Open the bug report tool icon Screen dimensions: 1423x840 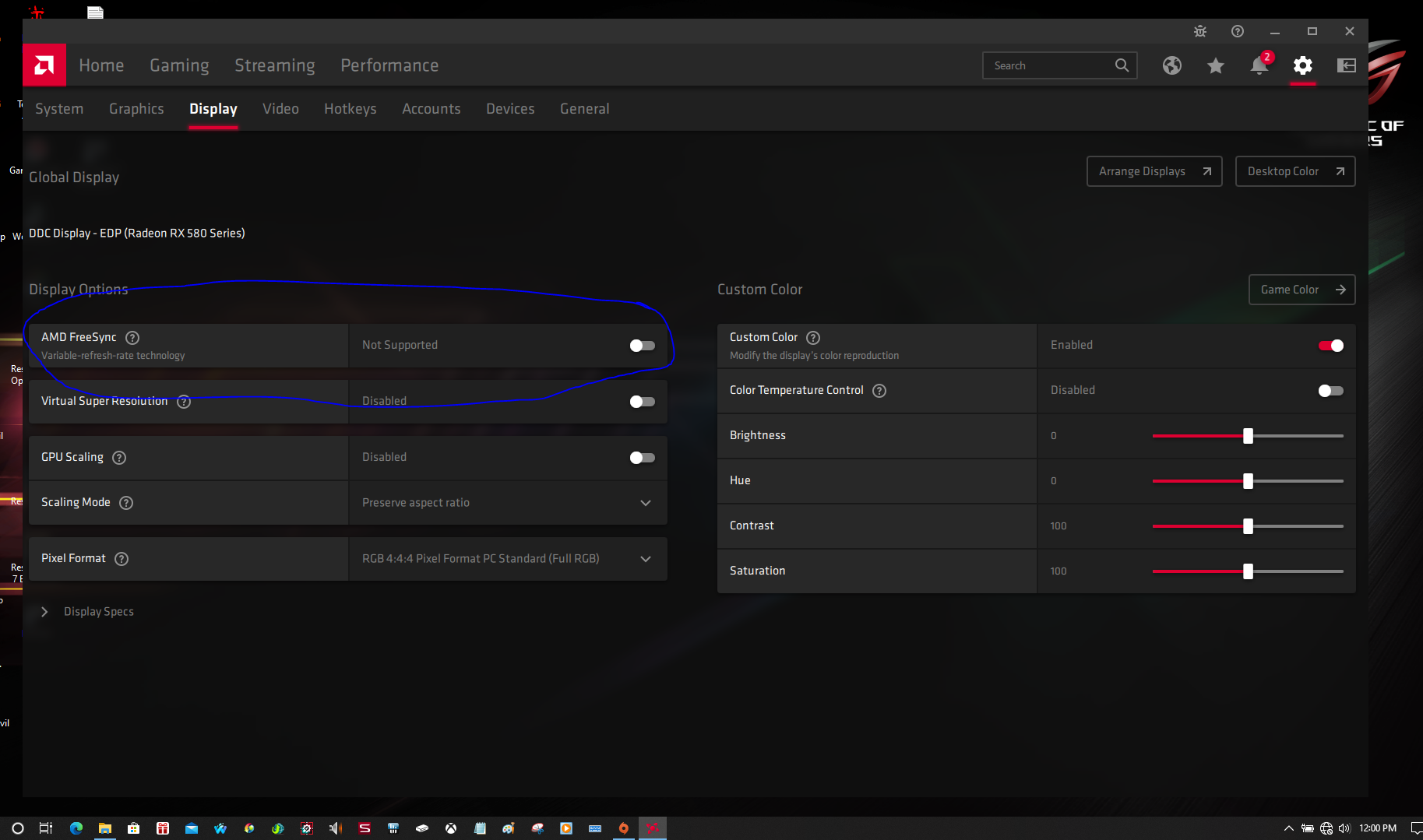pyautogui.click(x=1200, y=31)
